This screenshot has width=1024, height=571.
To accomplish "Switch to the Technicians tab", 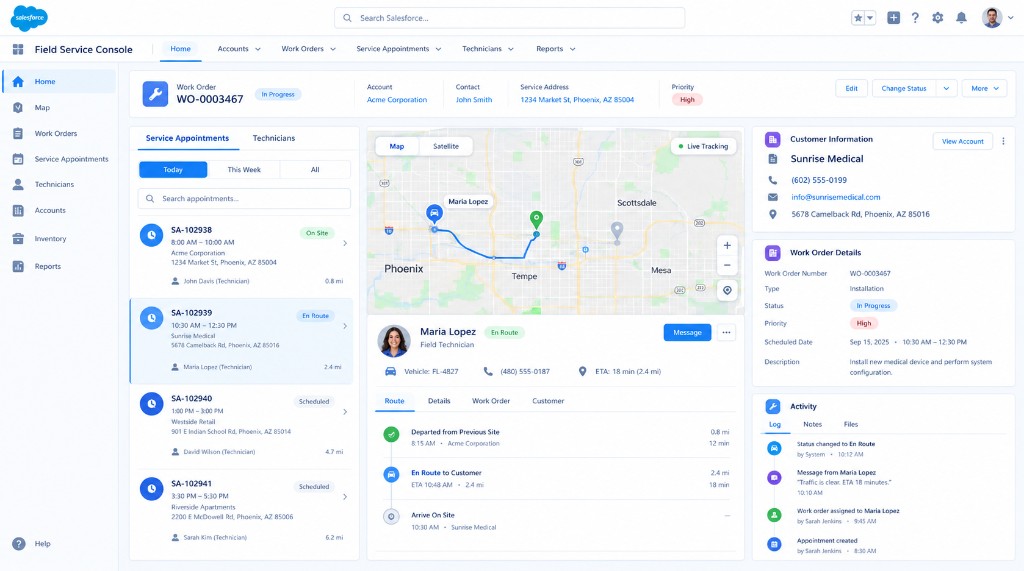I will 274,138.
